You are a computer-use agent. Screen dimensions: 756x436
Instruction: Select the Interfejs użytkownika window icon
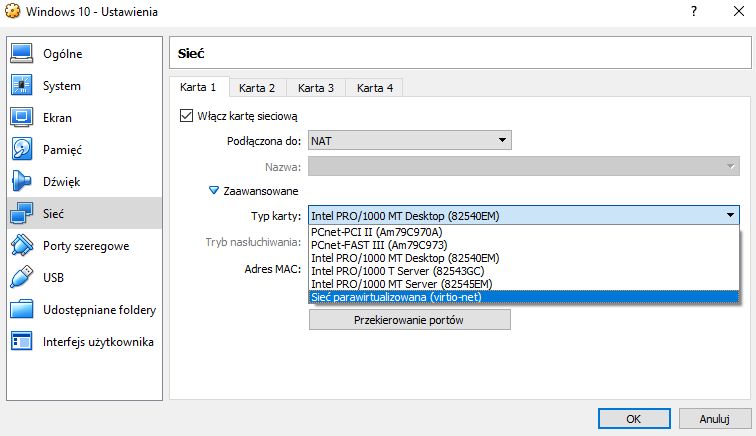[x=22, y=341]
